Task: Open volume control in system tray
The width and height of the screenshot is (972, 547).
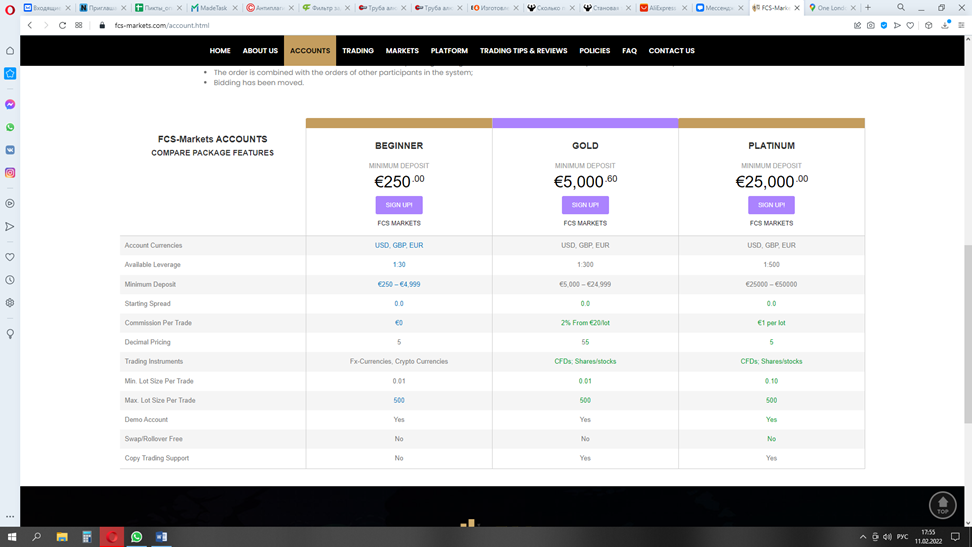Action: [x=887, y=536]
